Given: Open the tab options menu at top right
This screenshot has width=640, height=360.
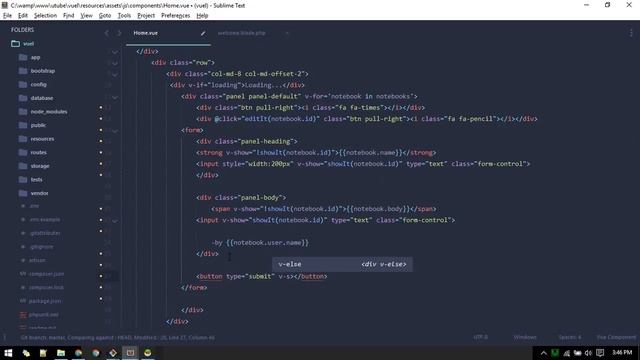Looking at the screenshot, I should [x=631, y=33].
